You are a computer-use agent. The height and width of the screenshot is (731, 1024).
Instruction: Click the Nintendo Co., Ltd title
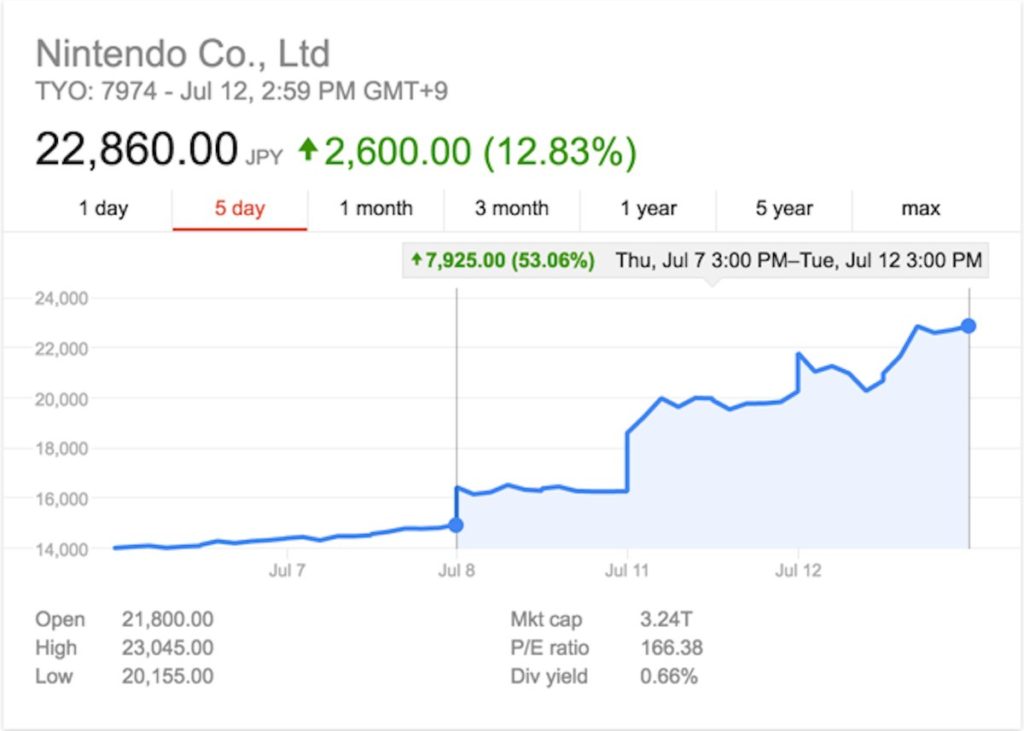pos(182,53)
